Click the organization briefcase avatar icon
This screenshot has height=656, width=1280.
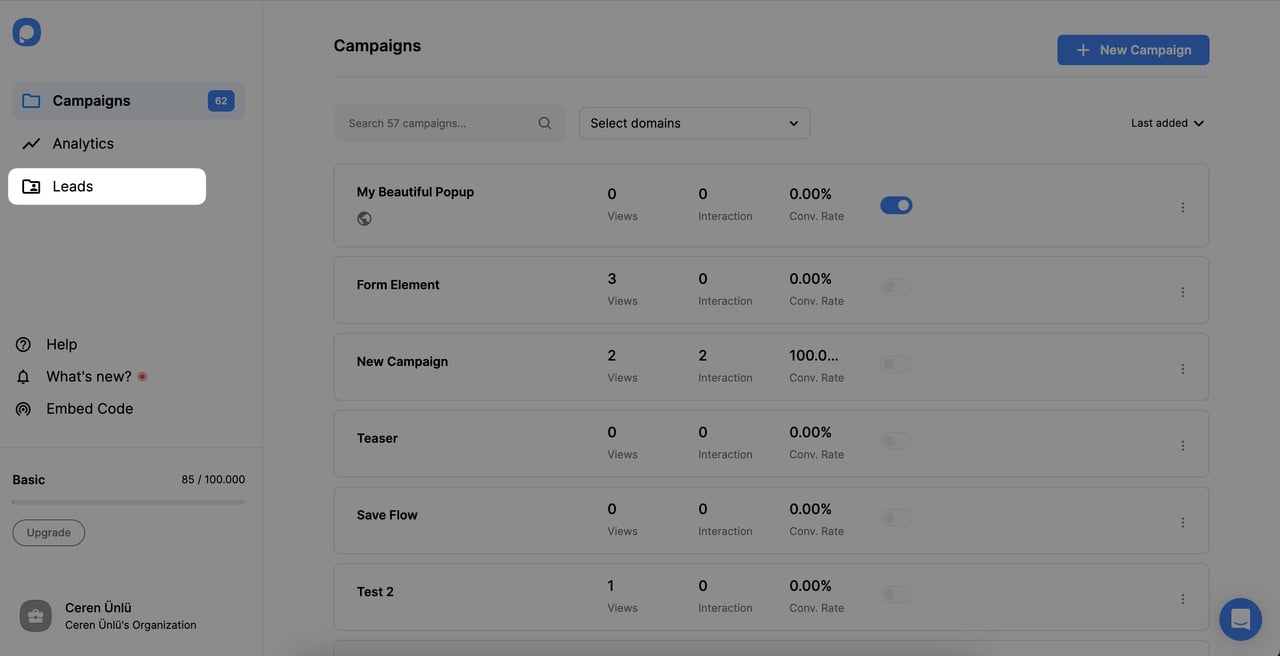35,616
